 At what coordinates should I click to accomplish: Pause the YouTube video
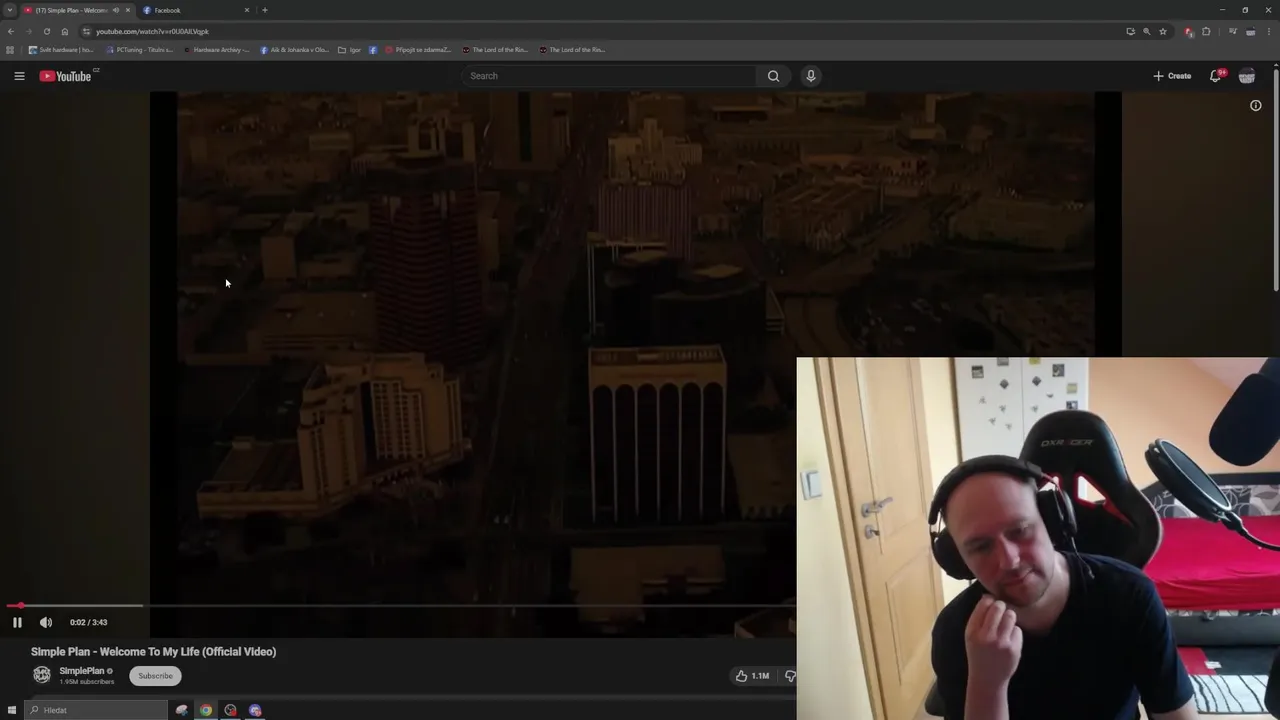17,622
